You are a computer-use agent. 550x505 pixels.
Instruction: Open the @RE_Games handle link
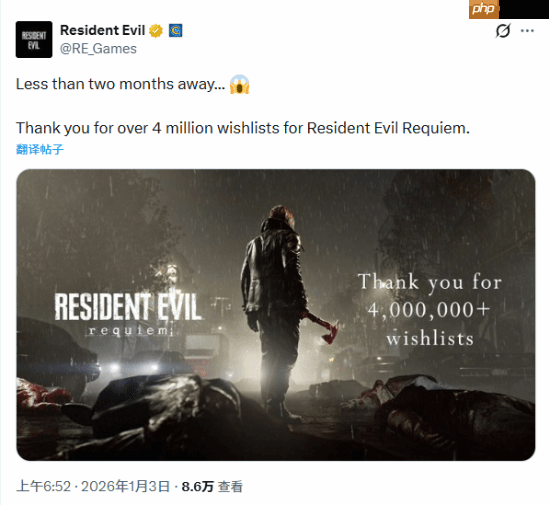click(x=98, y=49)
